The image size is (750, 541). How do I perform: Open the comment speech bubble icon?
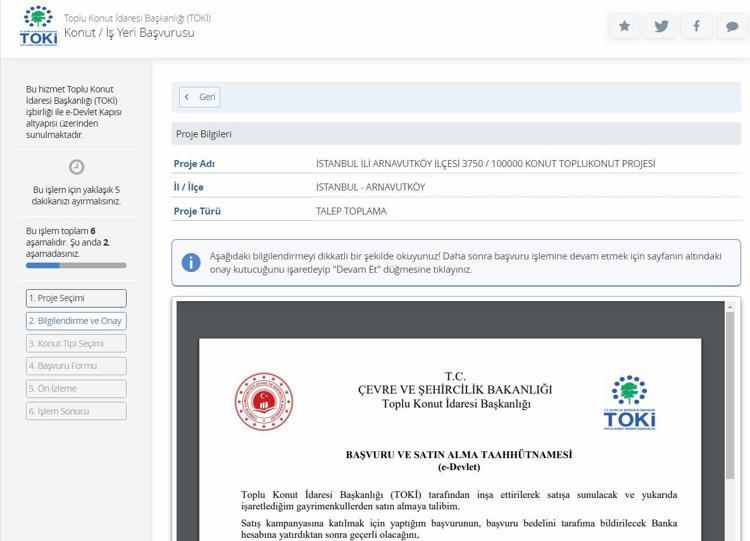(732, 27)
